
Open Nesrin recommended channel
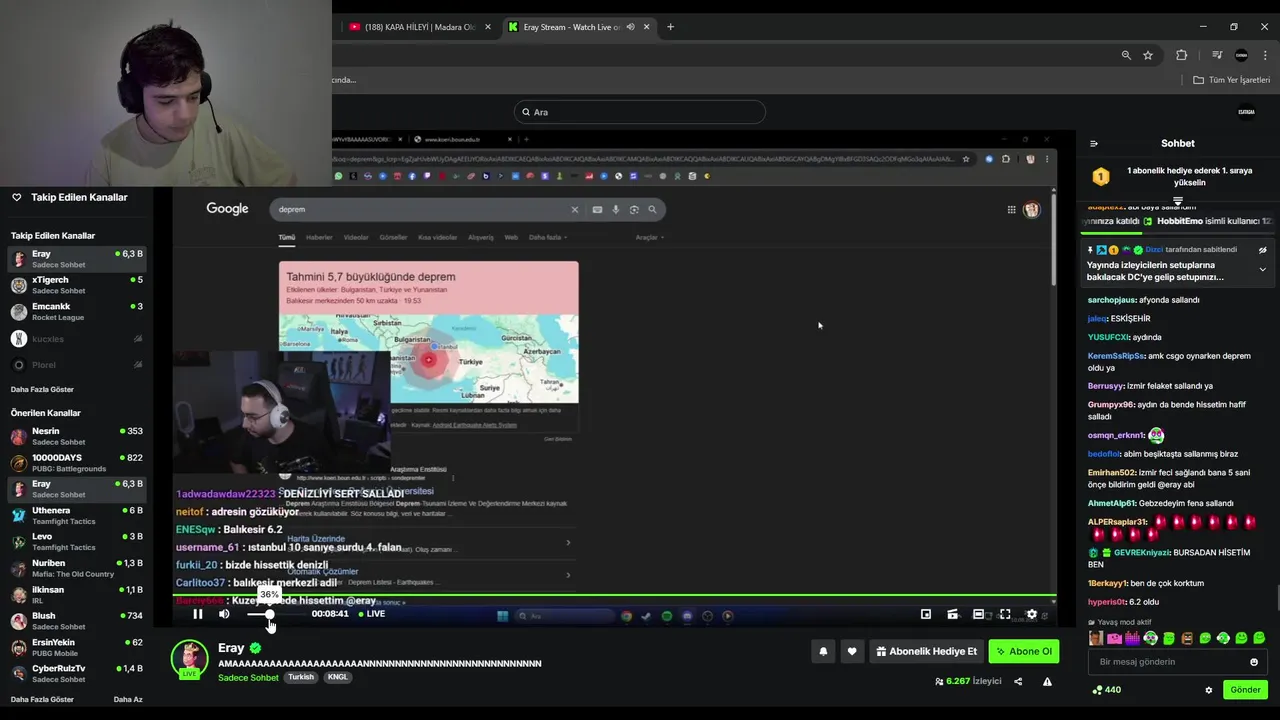tap(76, 436)
